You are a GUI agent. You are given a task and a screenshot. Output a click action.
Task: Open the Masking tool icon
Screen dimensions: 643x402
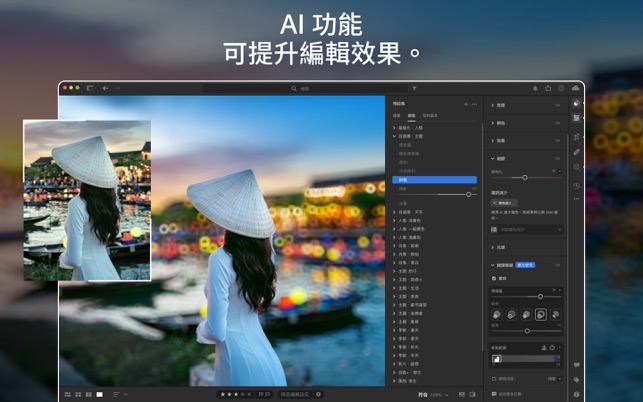click(x=577, y=167)
